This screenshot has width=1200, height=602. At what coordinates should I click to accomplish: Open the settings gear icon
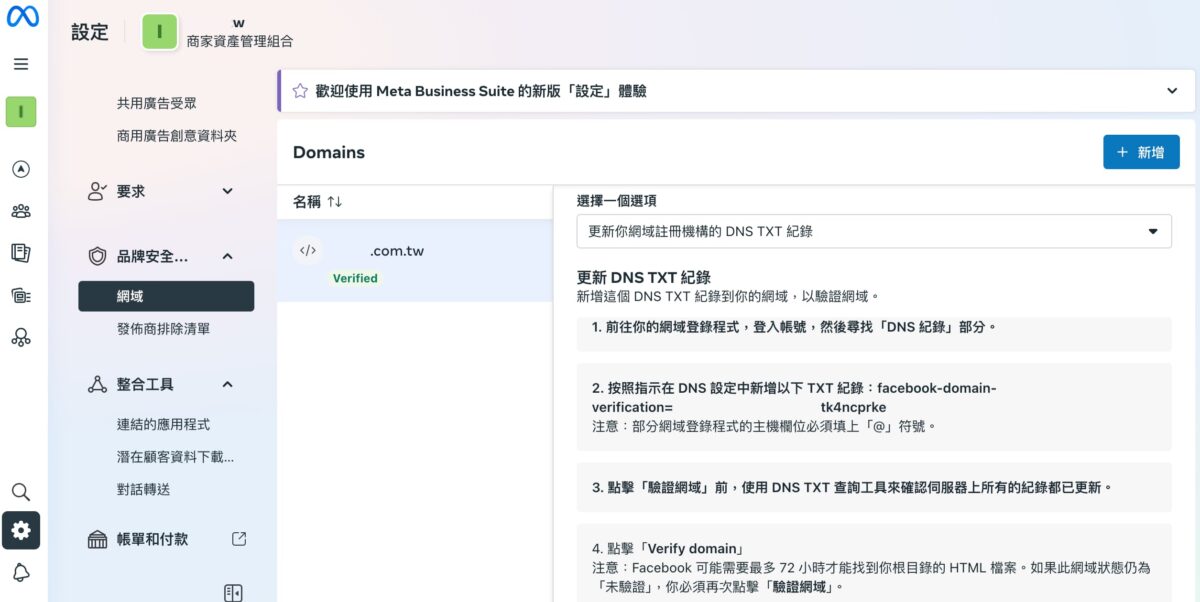click(21, 531)
